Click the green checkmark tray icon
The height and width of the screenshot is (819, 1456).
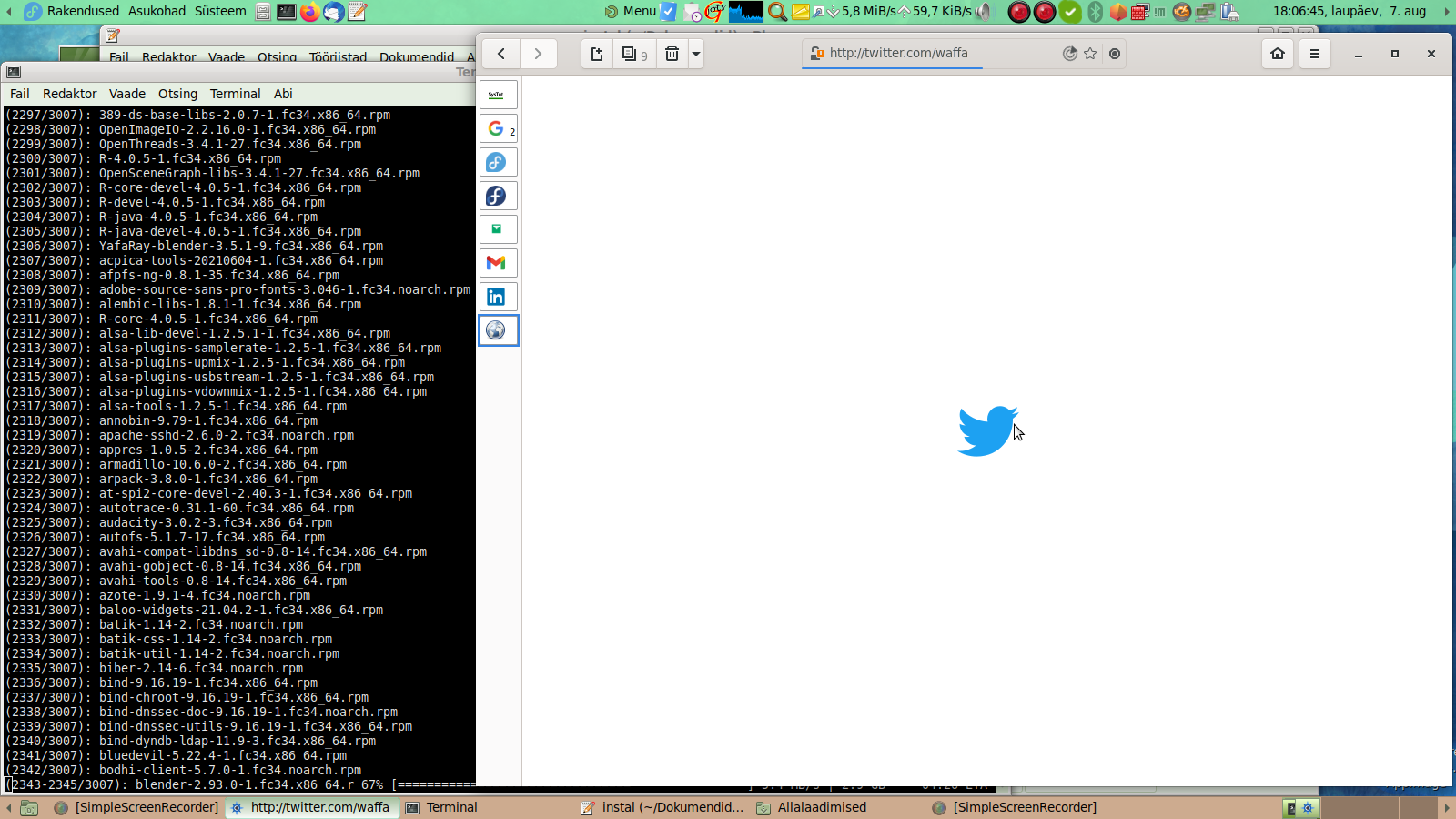1070,12
